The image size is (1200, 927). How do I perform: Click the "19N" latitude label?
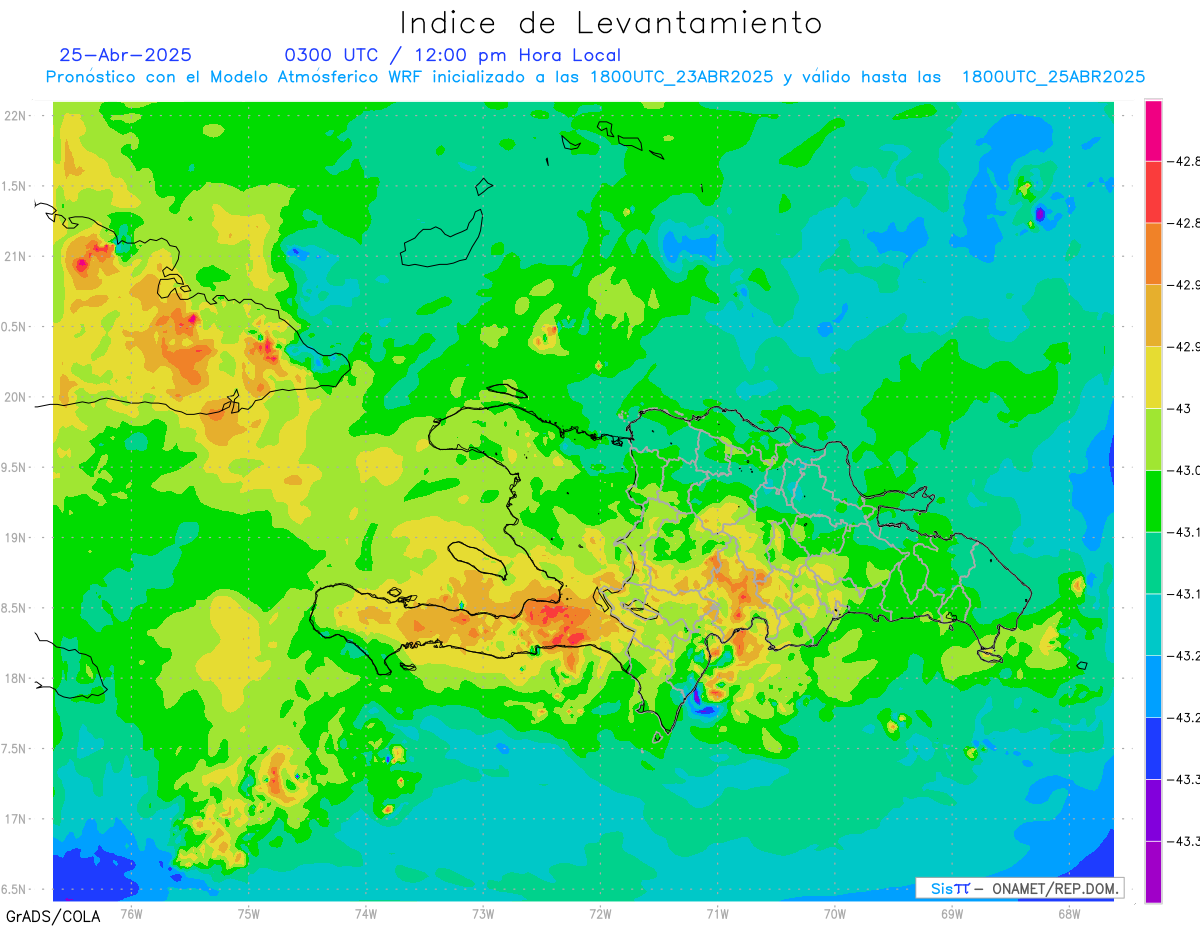tap(17, 538)
